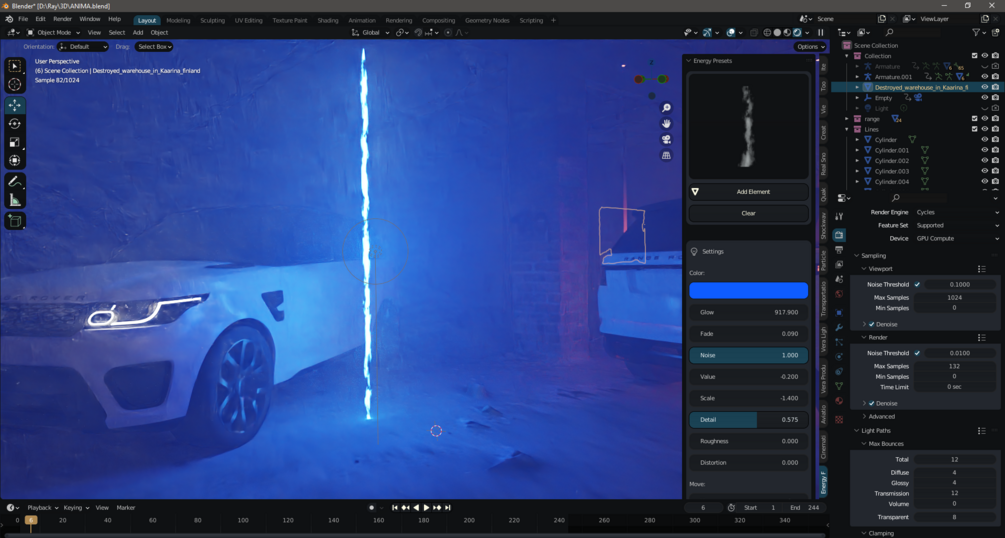
Task: Hide Armature.001 in the outliner
Action: 984,77
